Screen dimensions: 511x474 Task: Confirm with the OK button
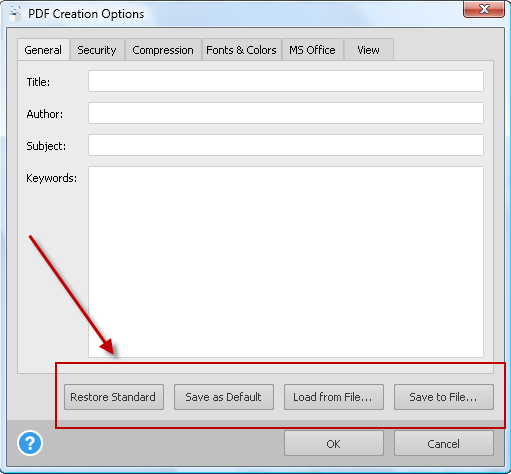(334, 443)
